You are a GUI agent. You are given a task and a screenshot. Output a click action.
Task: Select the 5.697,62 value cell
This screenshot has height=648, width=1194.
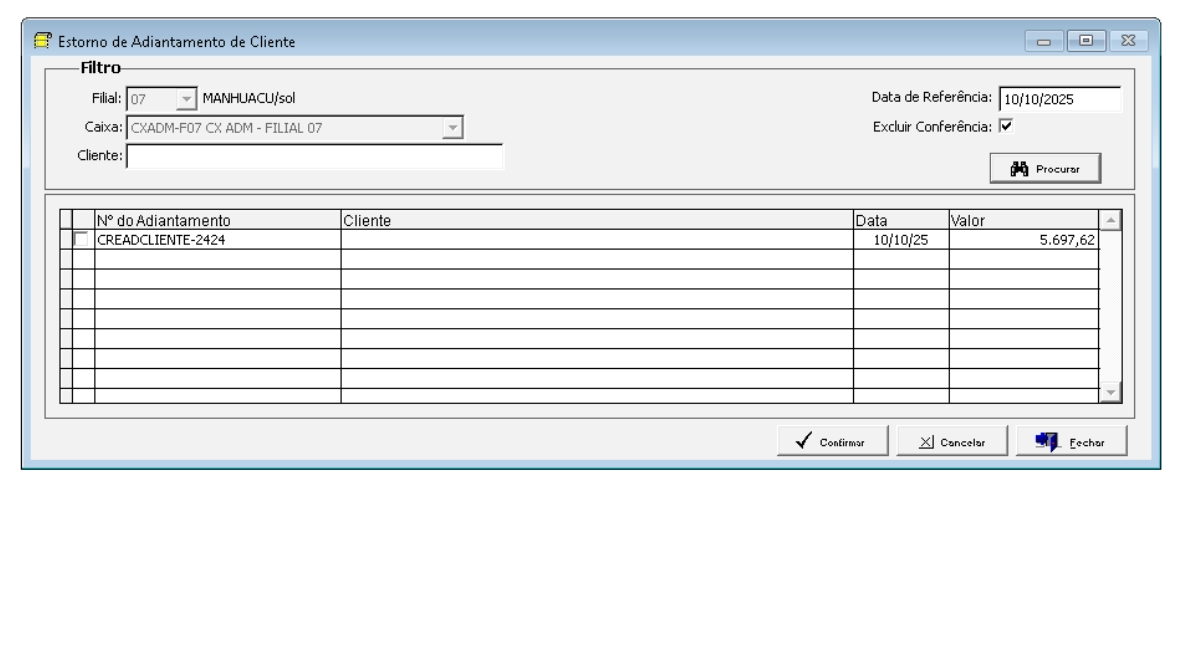(1023, 239)
